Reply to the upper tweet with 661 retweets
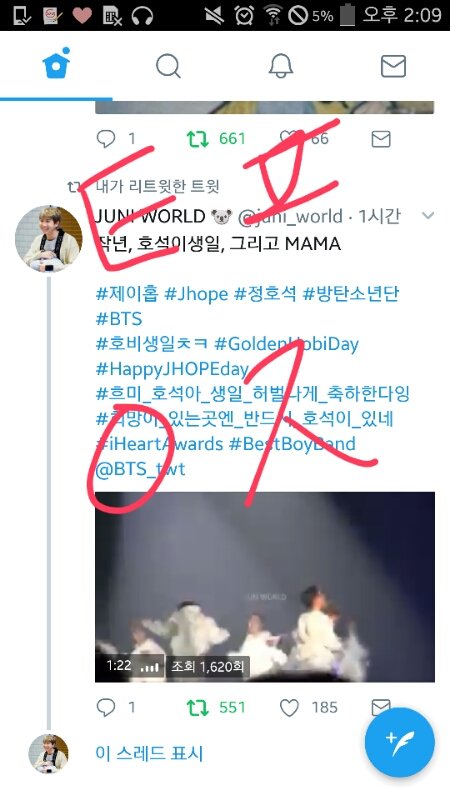This screenshot has height=800, width=450. click(106, 139)
